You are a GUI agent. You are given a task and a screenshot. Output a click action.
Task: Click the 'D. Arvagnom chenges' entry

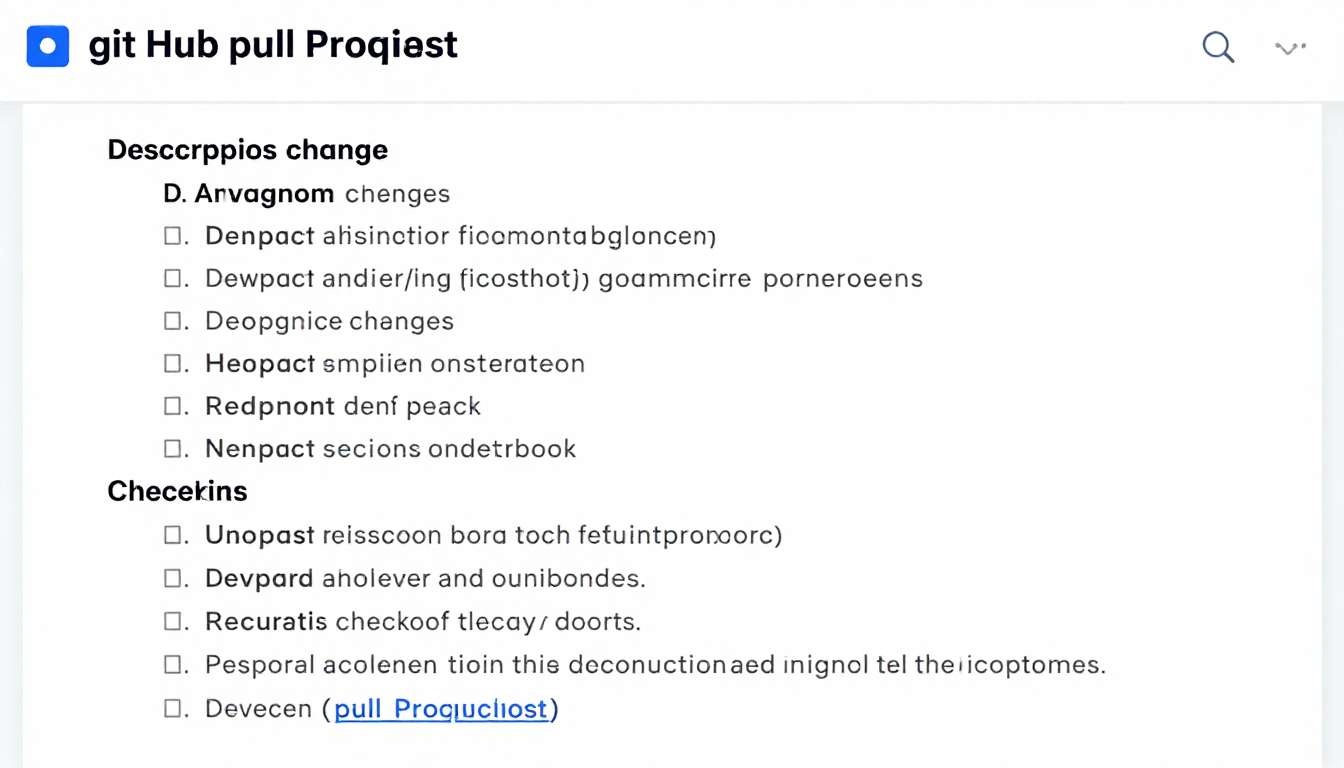click(306, 193)
